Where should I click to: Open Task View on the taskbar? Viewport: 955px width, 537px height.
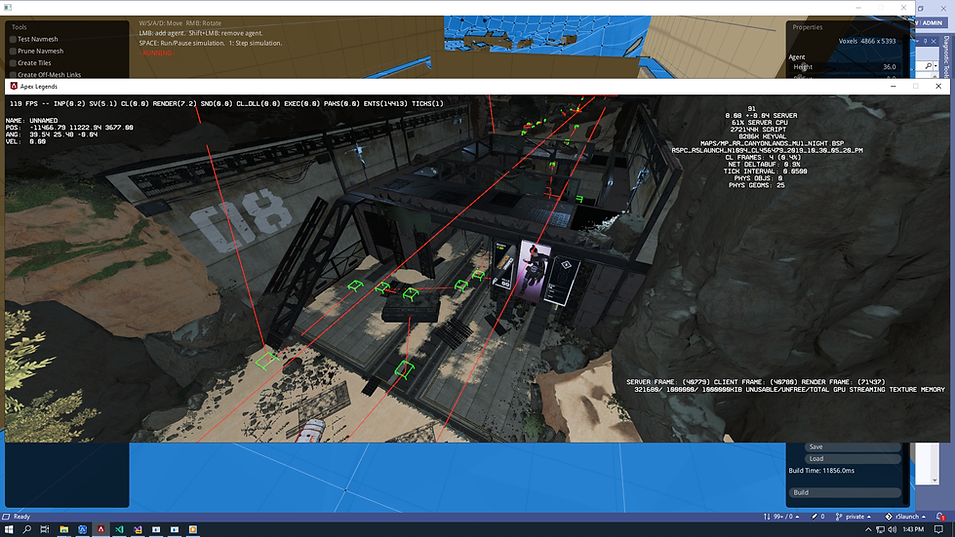coord(44,530)
